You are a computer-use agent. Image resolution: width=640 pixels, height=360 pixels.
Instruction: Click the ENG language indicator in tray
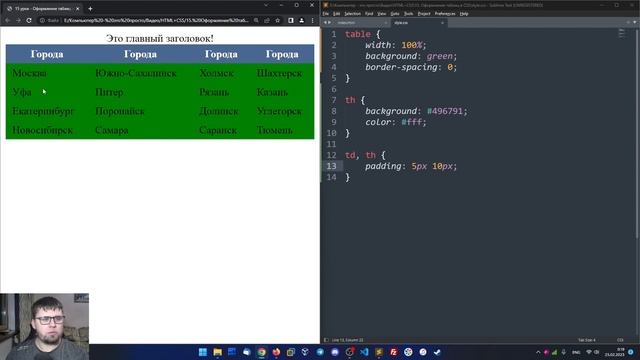[576, 352]
